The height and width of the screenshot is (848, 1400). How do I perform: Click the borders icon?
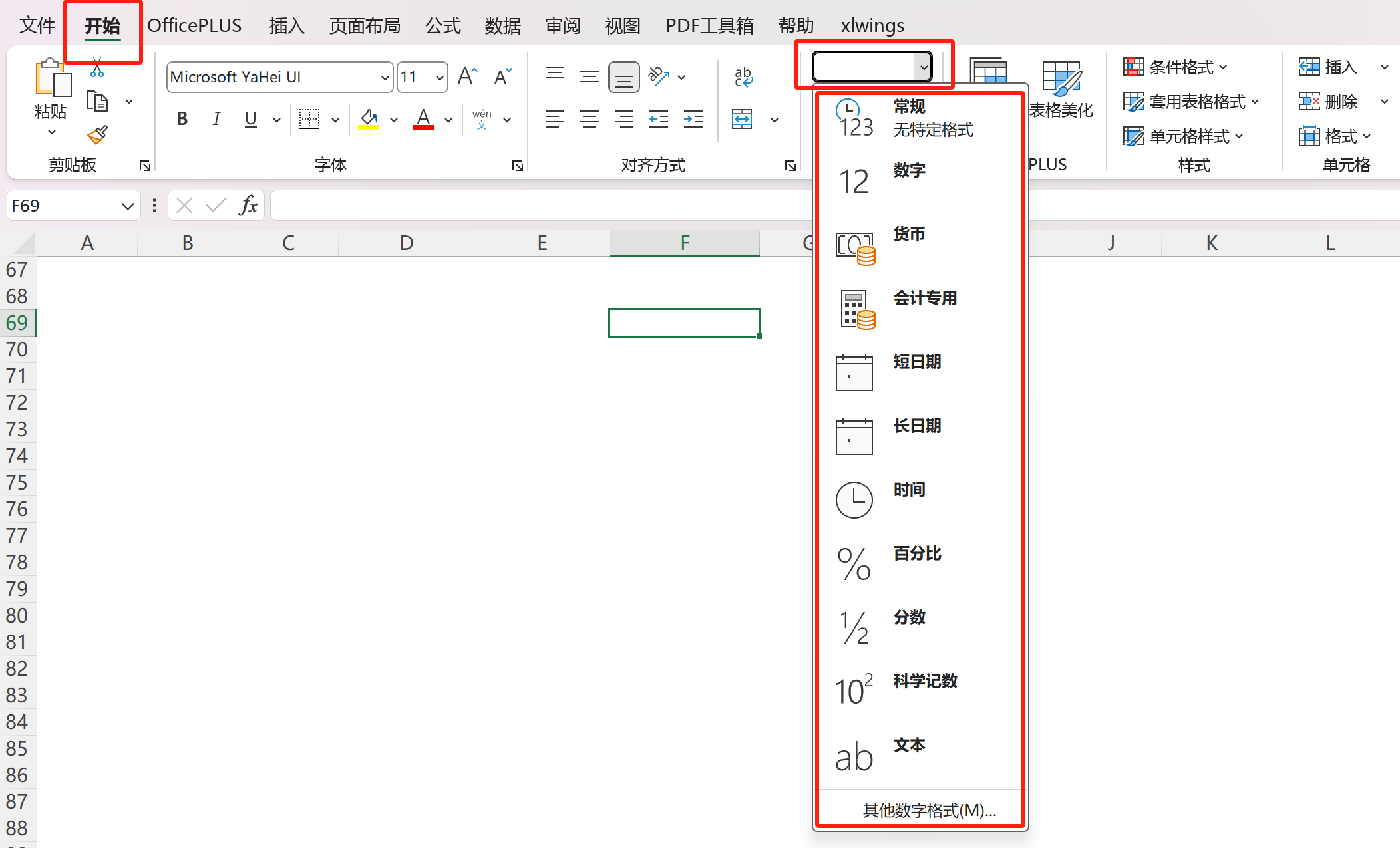click(x=309, y=120)
